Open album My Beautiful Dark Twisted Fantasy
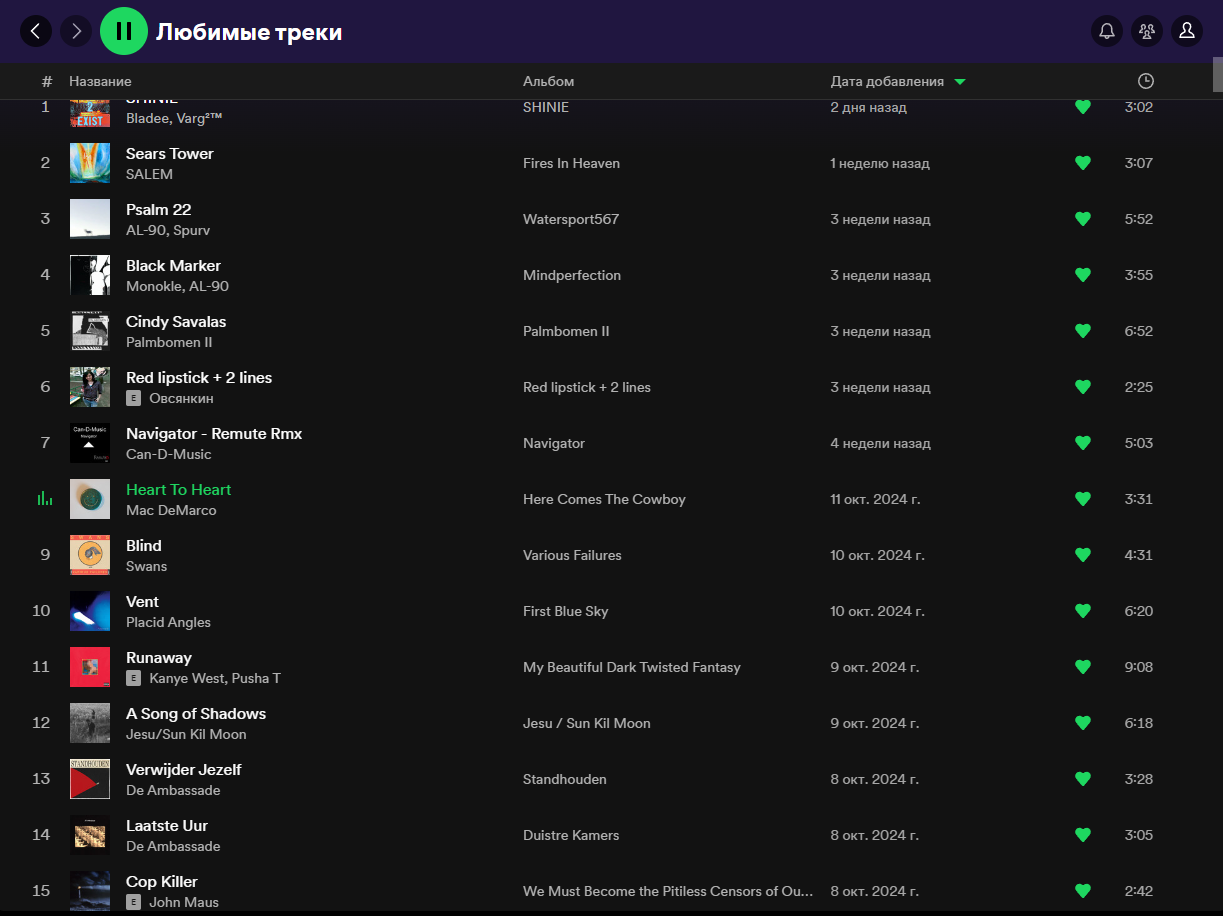 [x=631, y=667]
